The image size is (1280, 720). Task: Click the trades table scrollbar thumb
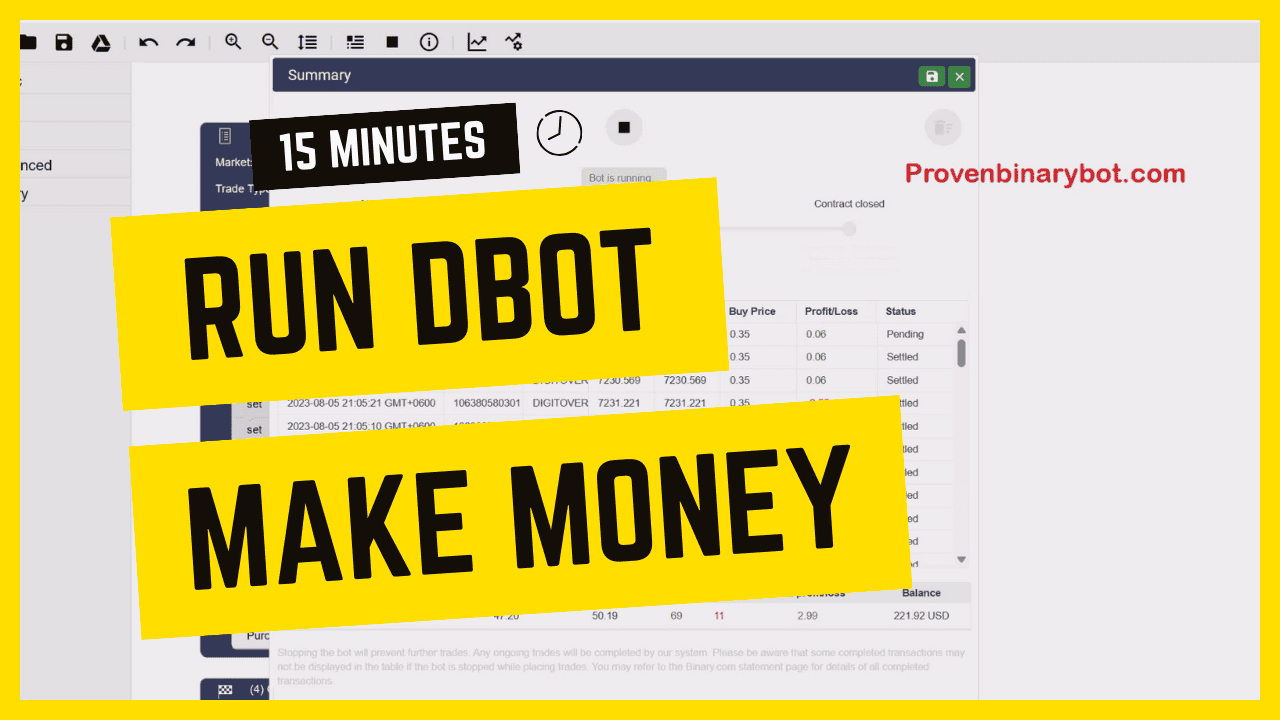tap(962, 353)
